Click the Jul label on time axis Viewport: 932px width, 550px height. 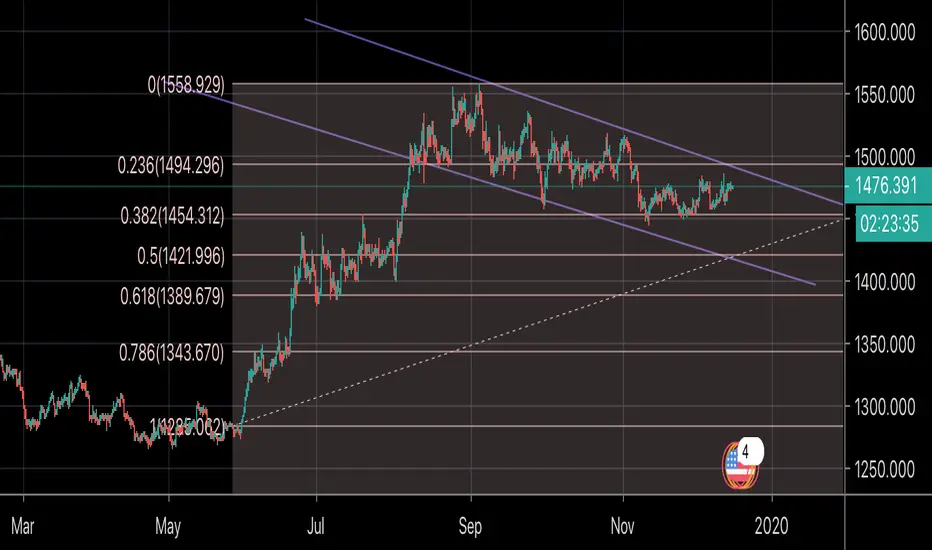point(316,526)
